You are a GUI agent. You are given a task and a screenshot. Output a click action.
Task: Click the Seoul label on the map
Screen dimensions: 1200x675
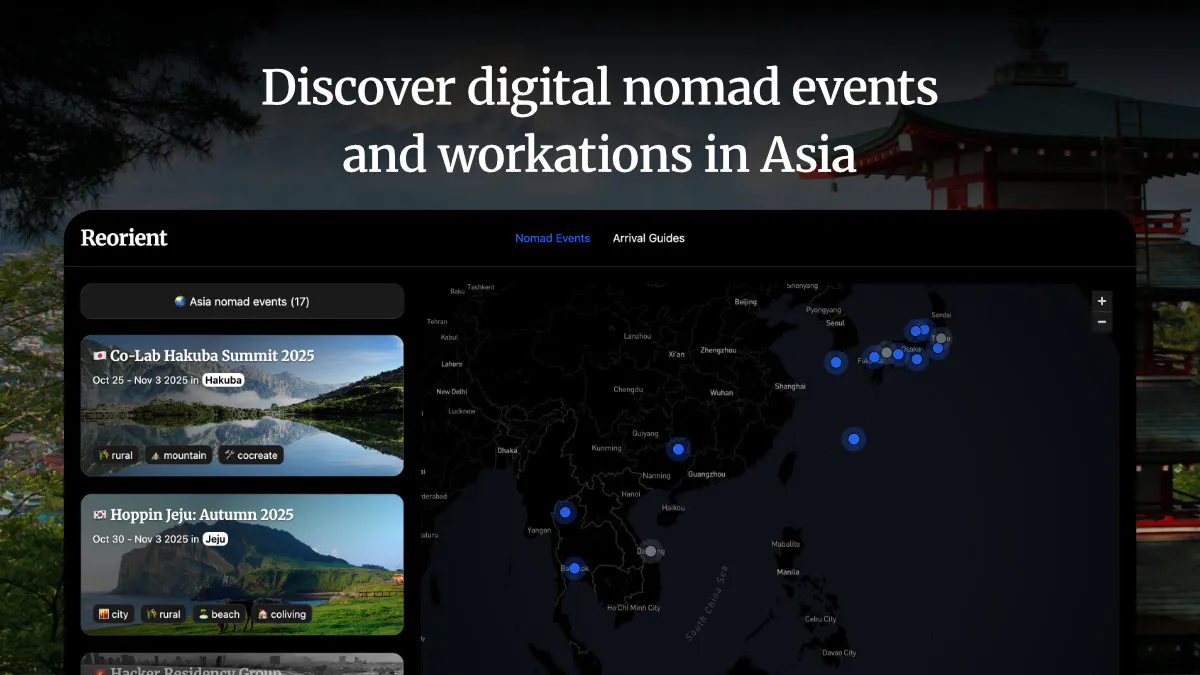tap(835, 323)
